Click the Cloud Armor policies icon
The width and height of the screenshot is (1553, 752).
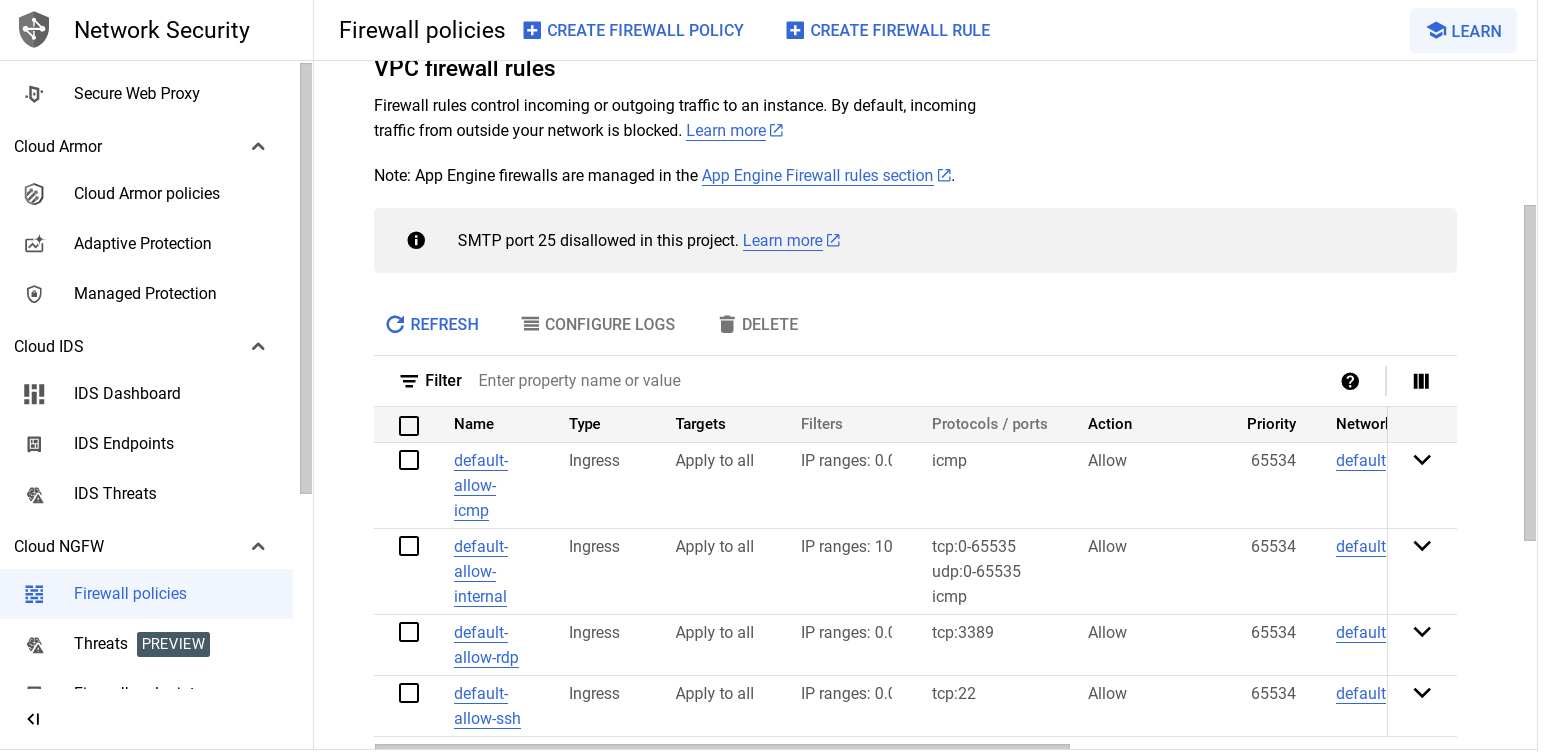coord(34,194)
